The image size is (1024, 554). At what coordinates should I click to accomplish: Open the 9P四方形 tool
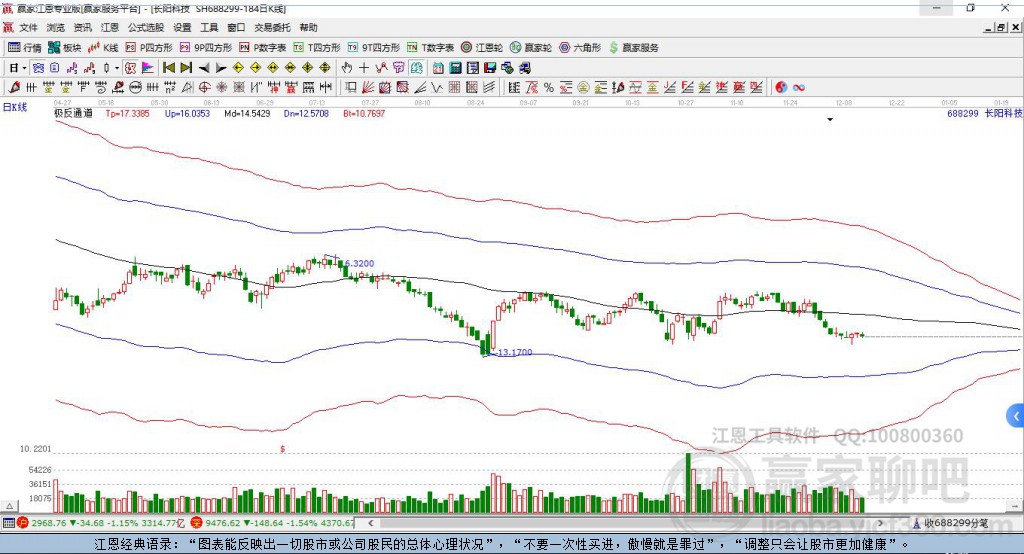tap(206, 48)
